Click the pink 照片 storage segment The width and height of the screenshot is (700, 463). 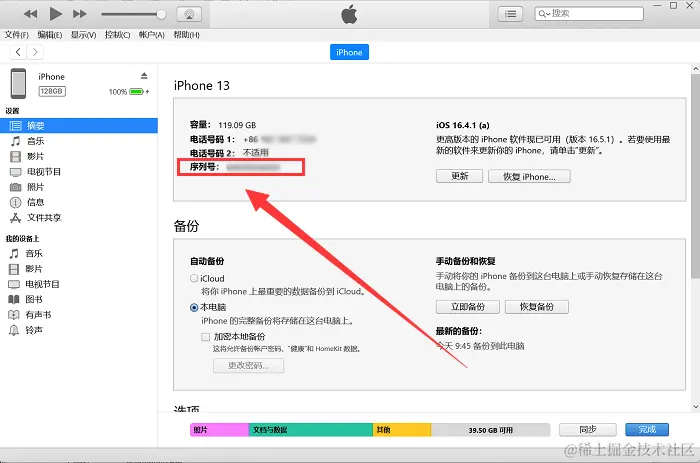(219, 430)
